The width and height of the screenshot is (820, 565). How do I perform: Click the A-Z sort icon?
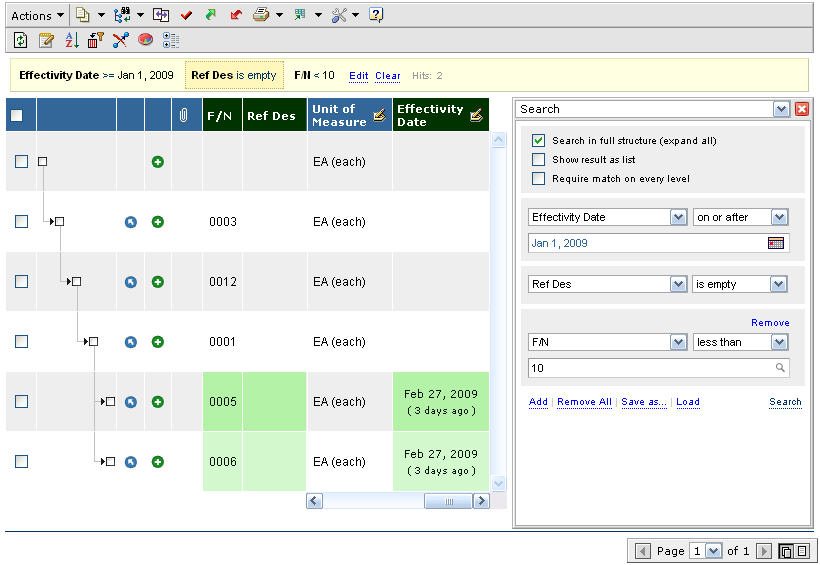click(x=71, y=40)
